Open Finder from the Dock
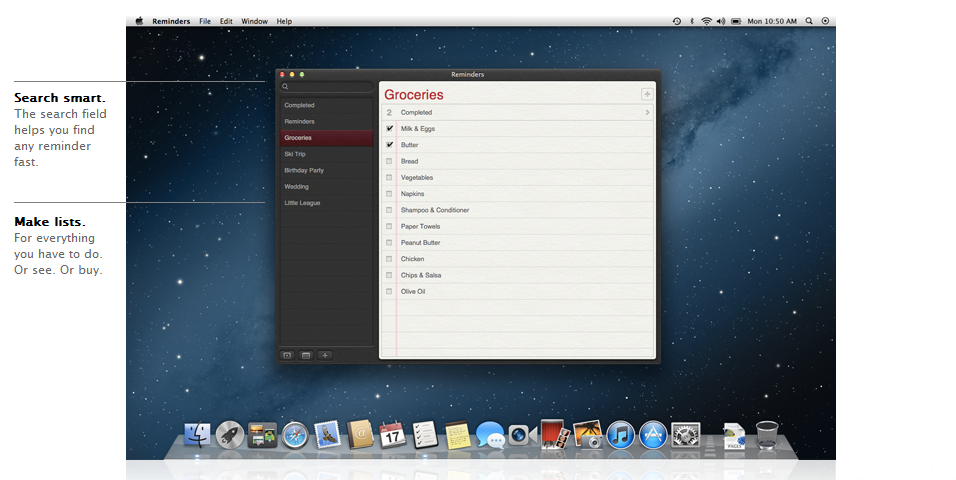The width and height of the screenshot is (956, 480). pyautogui.click(x=197, y=435)
